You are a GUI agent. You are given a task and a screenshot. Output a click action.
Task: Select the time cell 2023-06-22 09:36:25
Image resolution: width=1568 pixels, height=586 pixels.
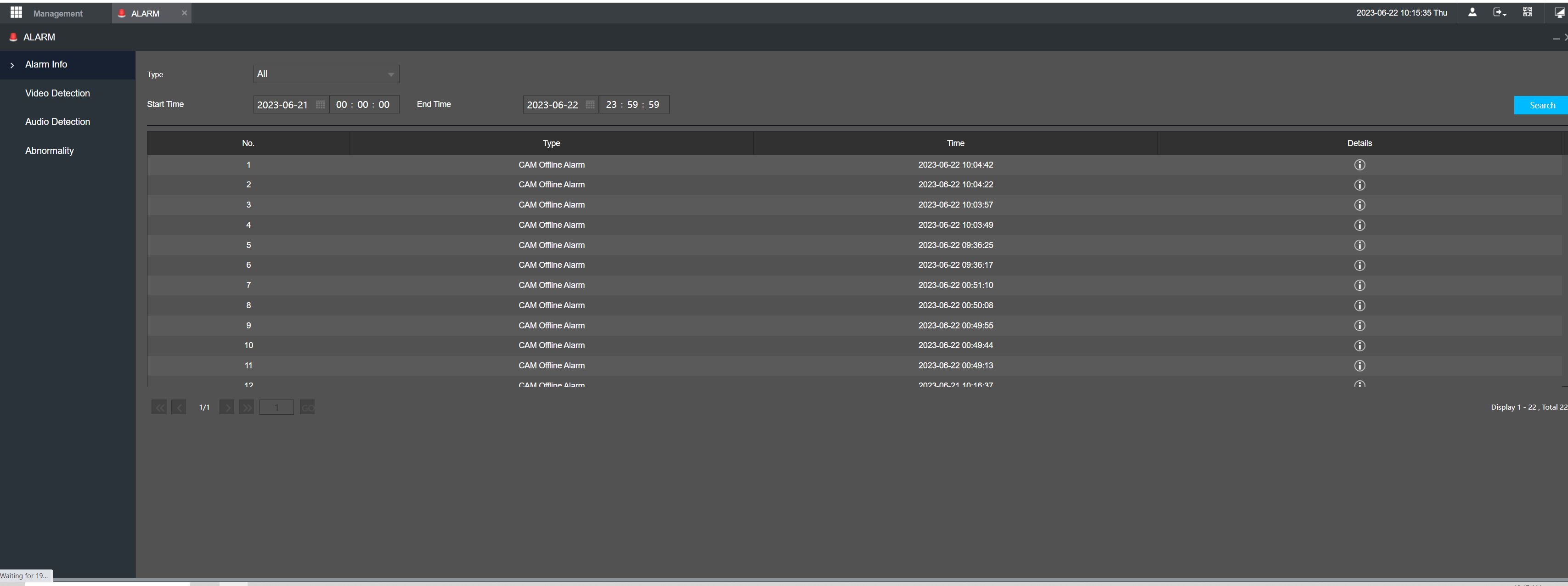pos(955,245)
